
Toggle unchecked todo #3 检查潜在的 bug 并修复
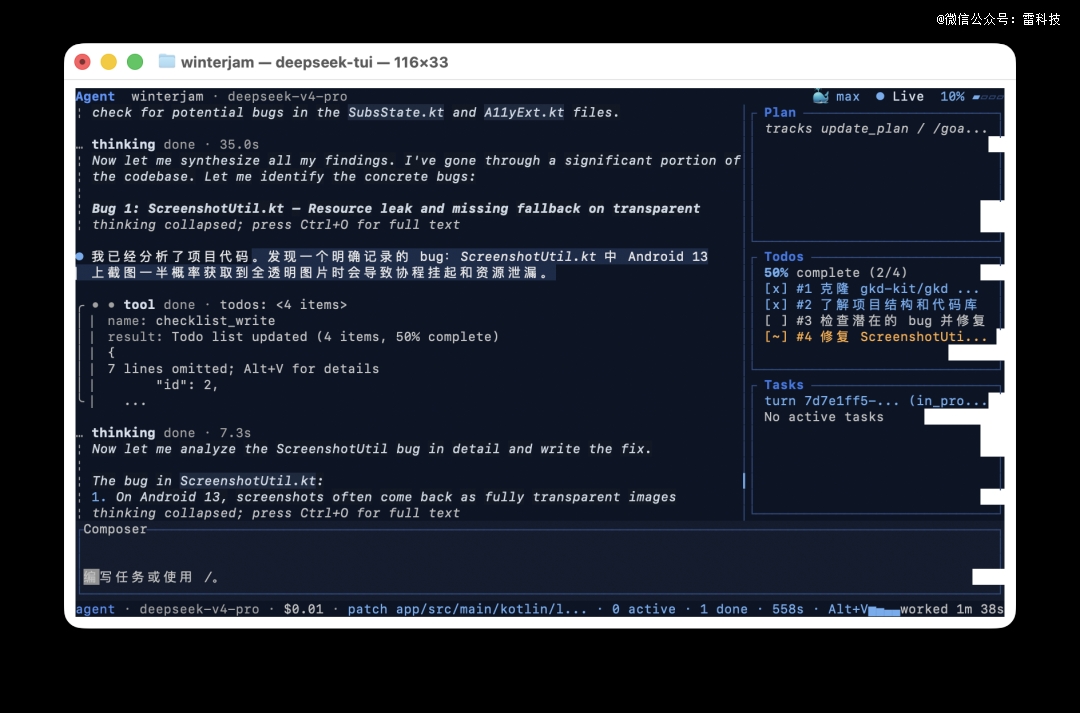pyautogui.click(x=874, y=320)
